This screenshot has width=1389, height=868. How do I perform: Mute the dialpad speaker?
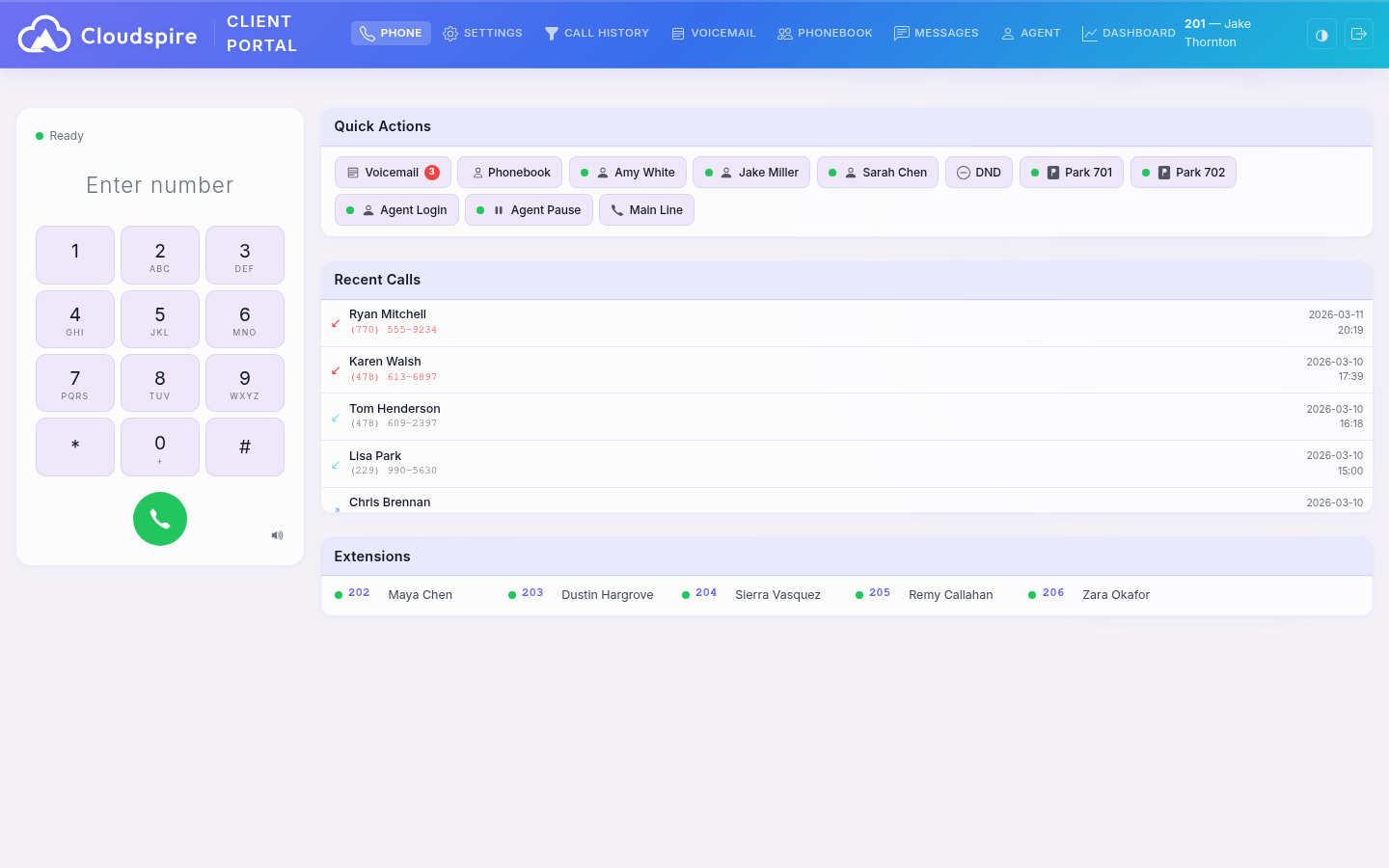277,534
